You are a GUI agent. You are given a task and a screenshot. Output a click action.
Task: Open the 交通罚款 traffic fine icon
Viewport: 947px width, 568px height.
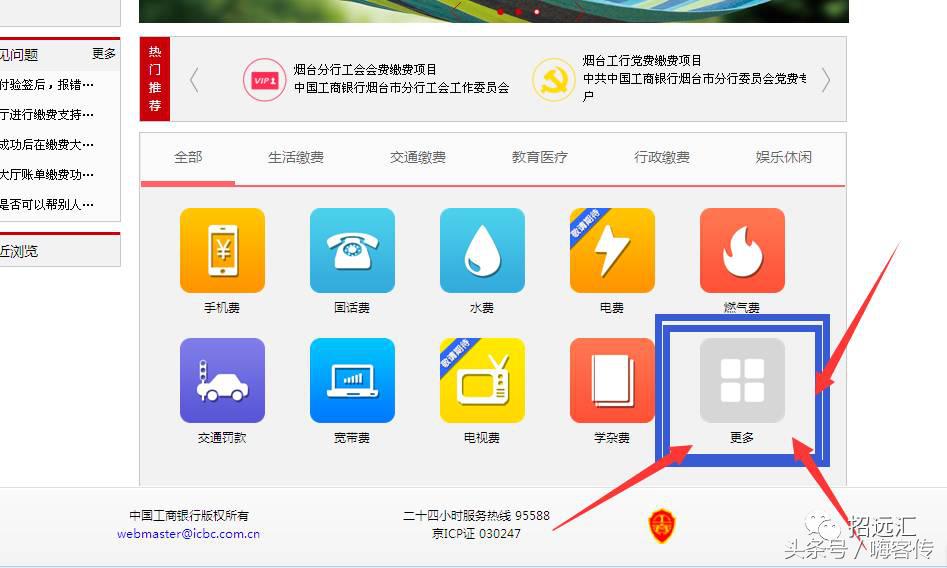222,381
